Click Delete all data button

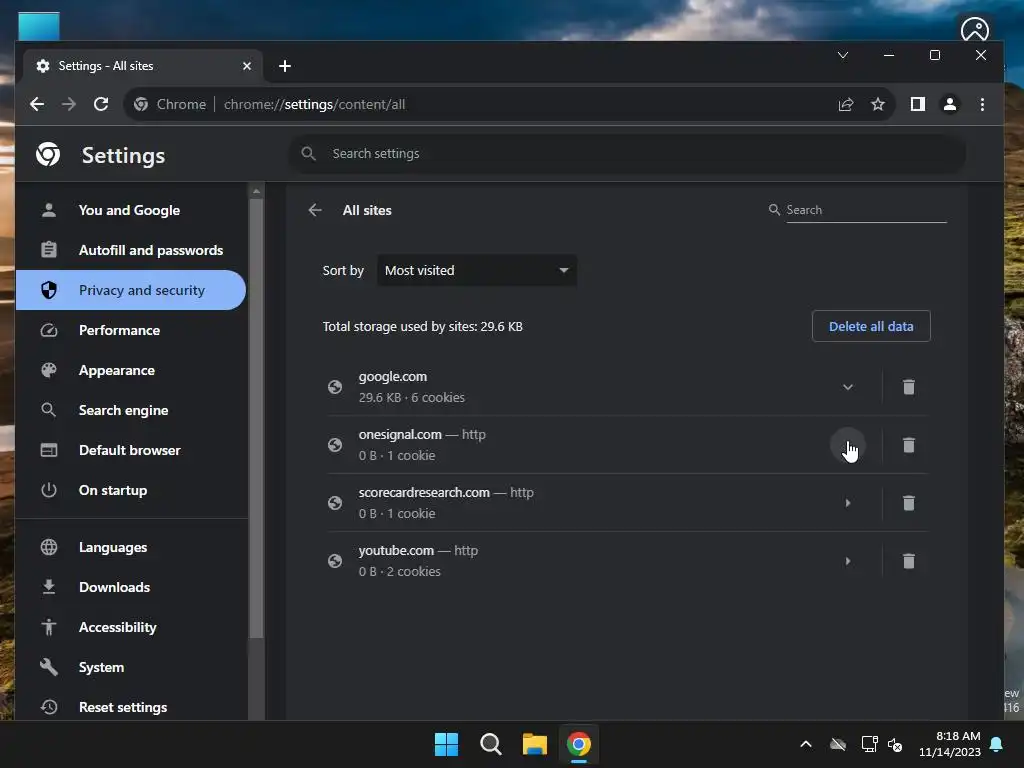pos(871,327)
